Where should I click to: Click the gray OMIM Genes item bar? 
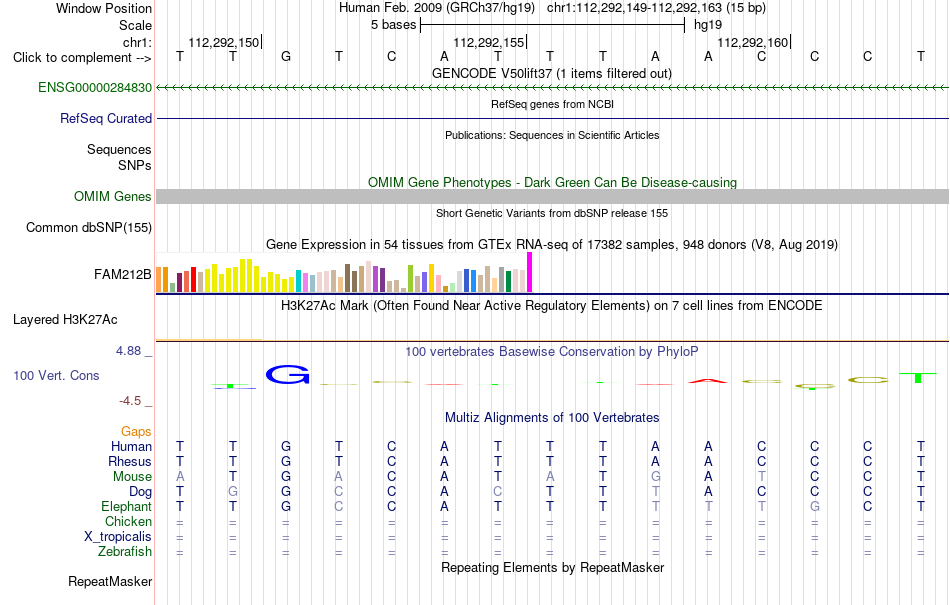tap(552, 196)
